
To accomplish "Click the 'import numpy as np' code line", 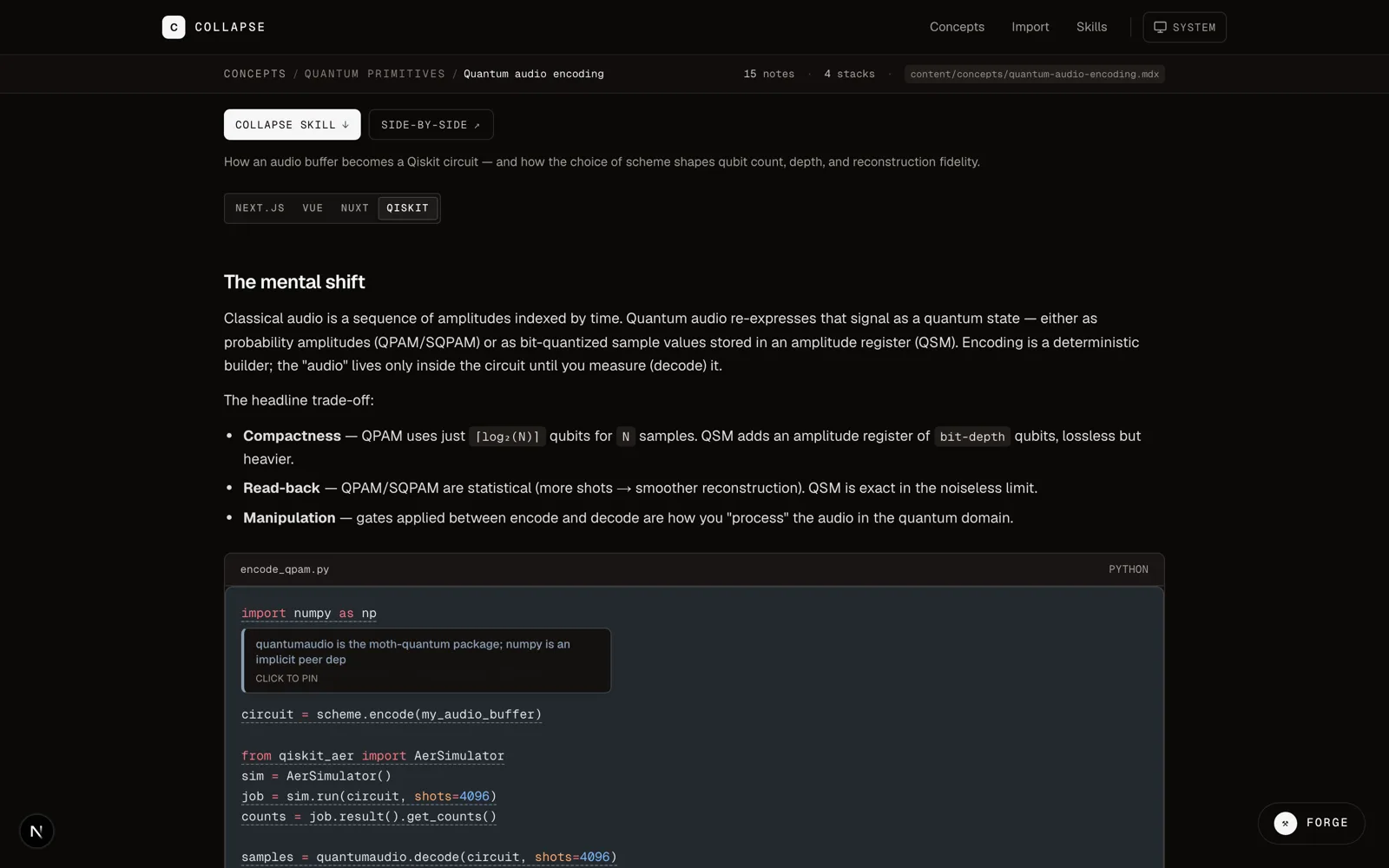I will [309, 613].
